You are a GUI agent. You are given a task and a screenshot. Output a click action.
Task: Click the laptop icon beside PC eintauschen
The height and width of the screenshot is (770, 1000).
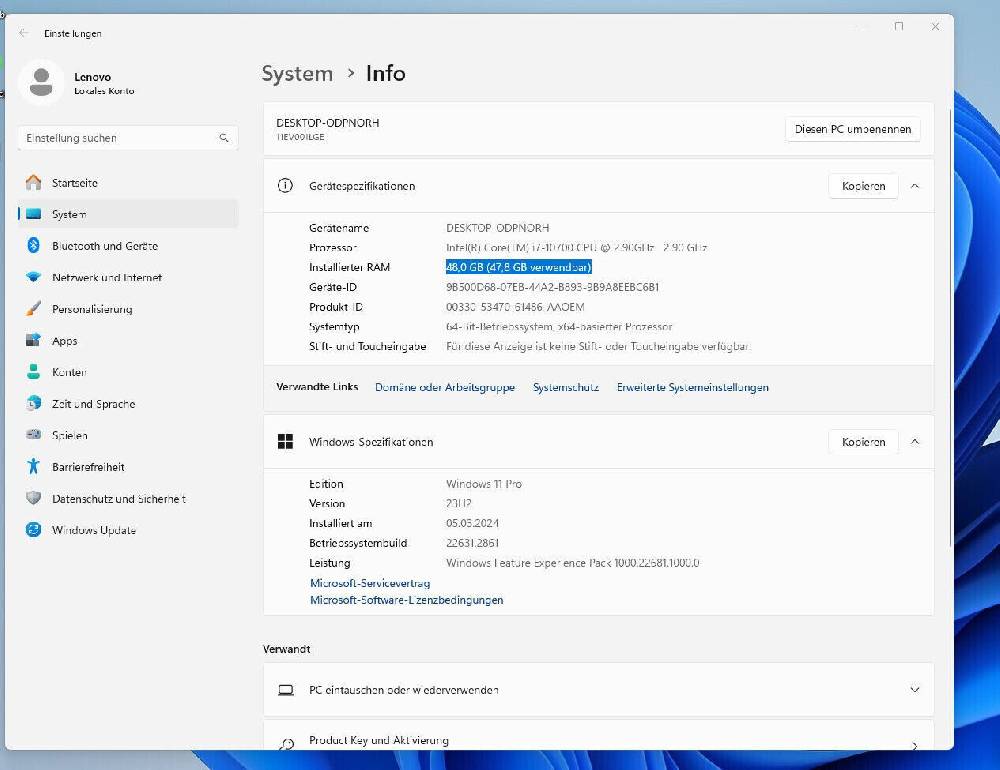[x=286, y=690]
